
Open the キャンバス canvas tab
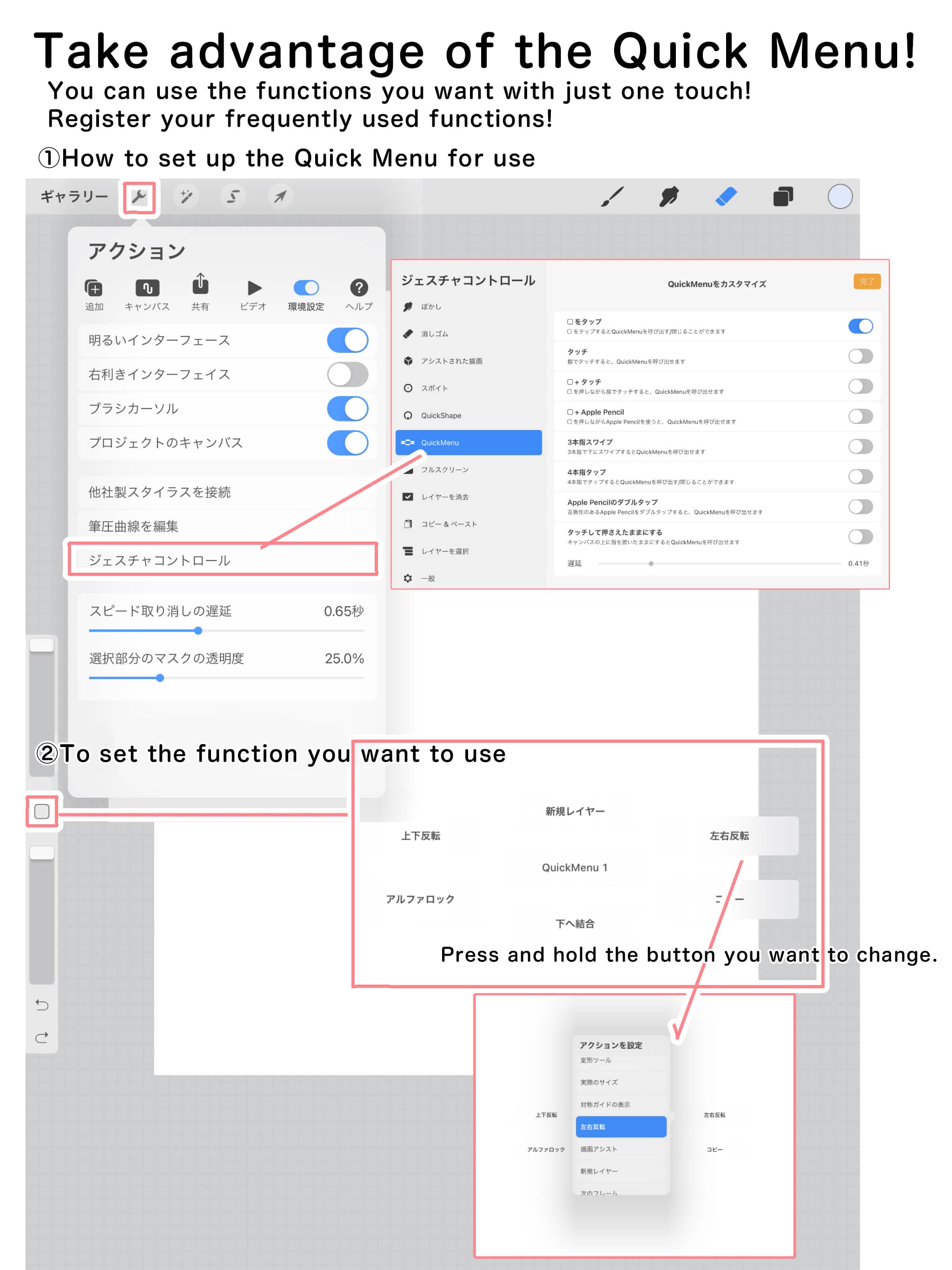tap(147, 295)
